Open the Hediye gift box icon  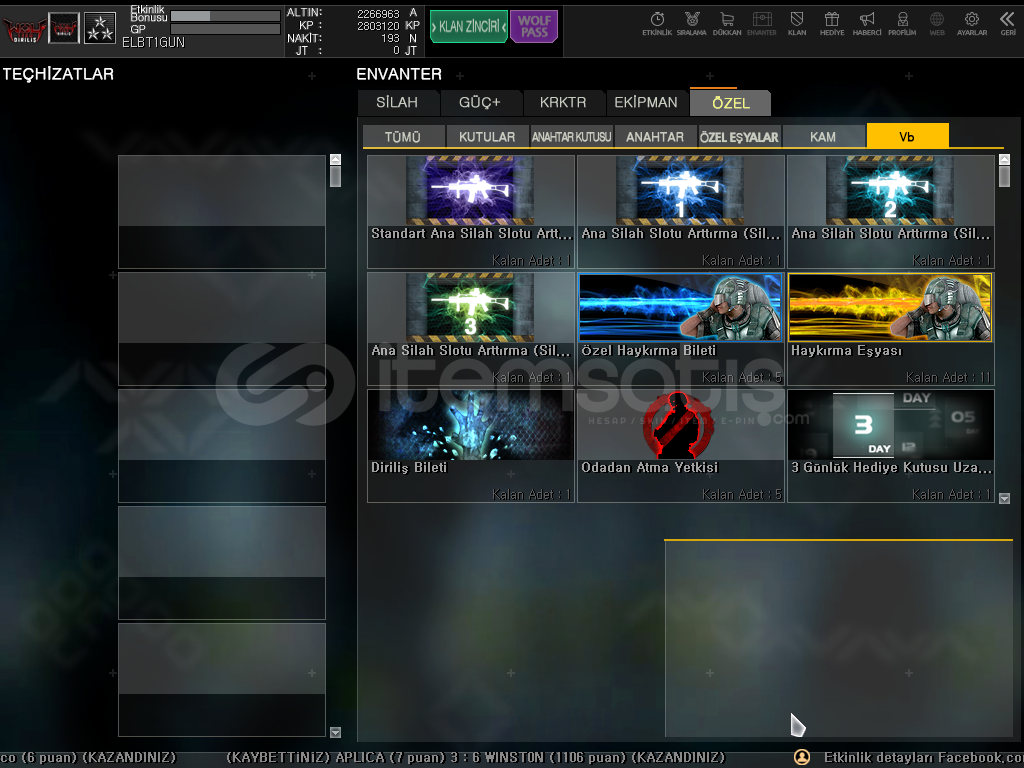pyautogui.click(x=832, y=21)
